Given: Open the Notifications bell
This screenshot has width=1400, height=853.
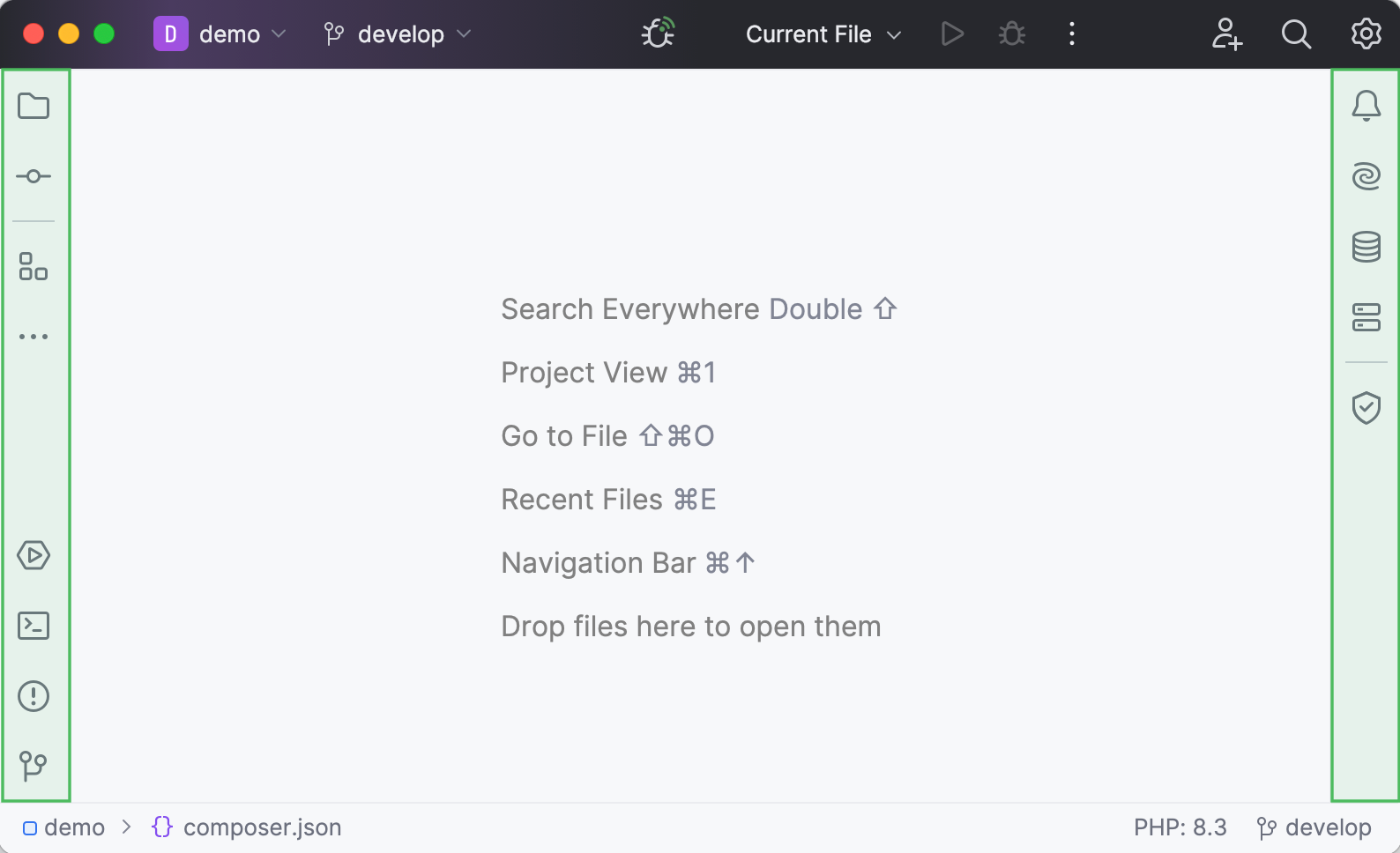Looking at the screenshot, I should click(1366, 106).
